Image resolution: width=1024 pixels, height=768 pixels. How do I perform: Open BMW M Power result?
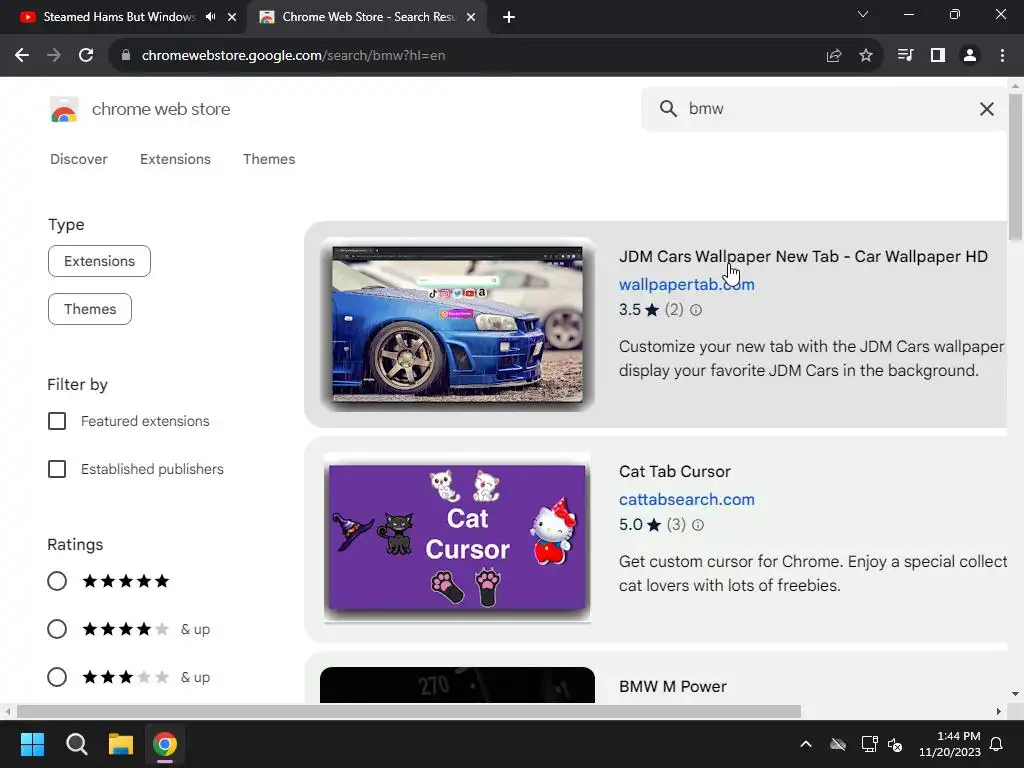(x=673, y=686)
